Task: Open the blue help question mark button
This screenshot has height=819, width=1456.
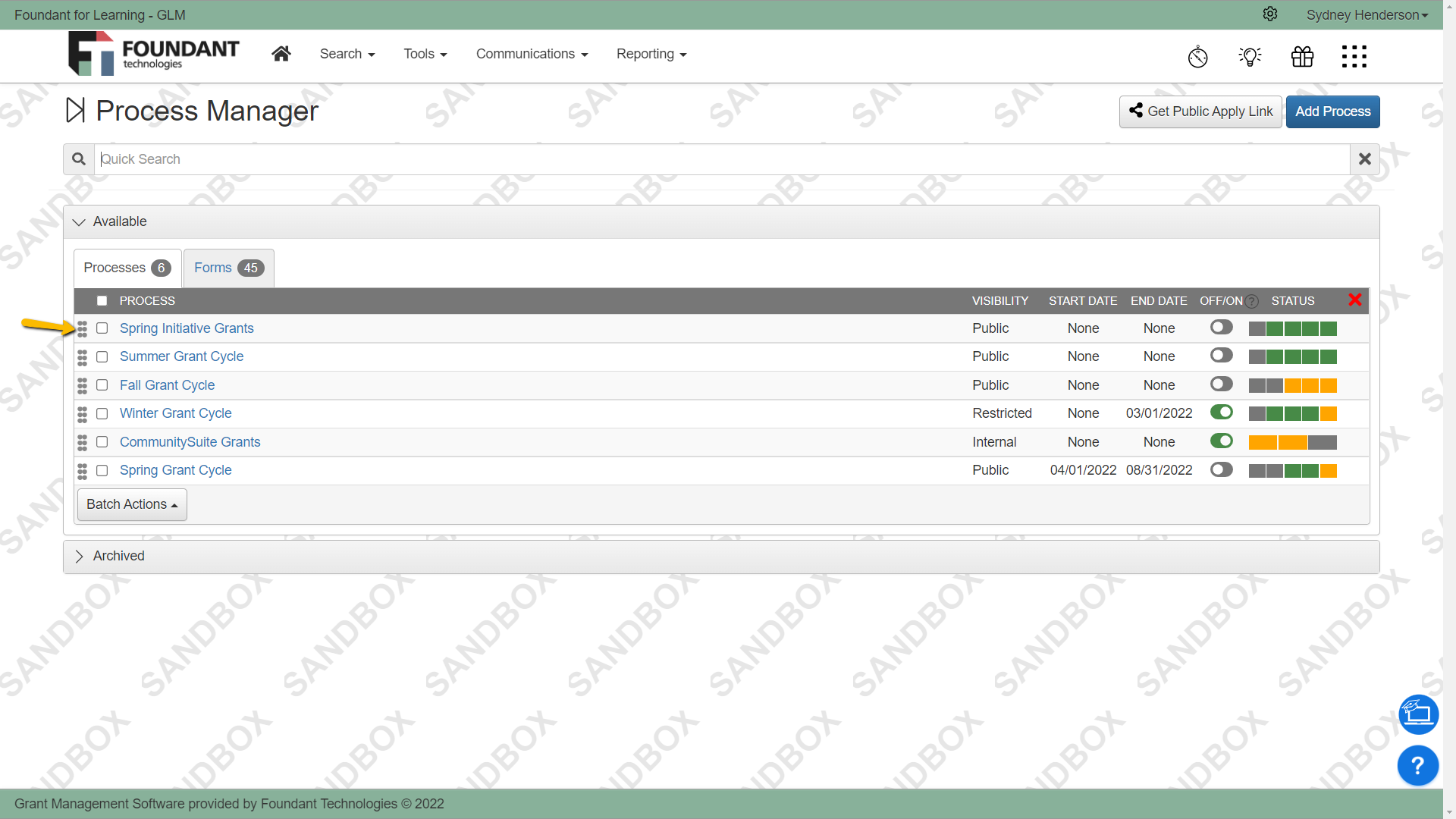Action: coord(1418,766)
